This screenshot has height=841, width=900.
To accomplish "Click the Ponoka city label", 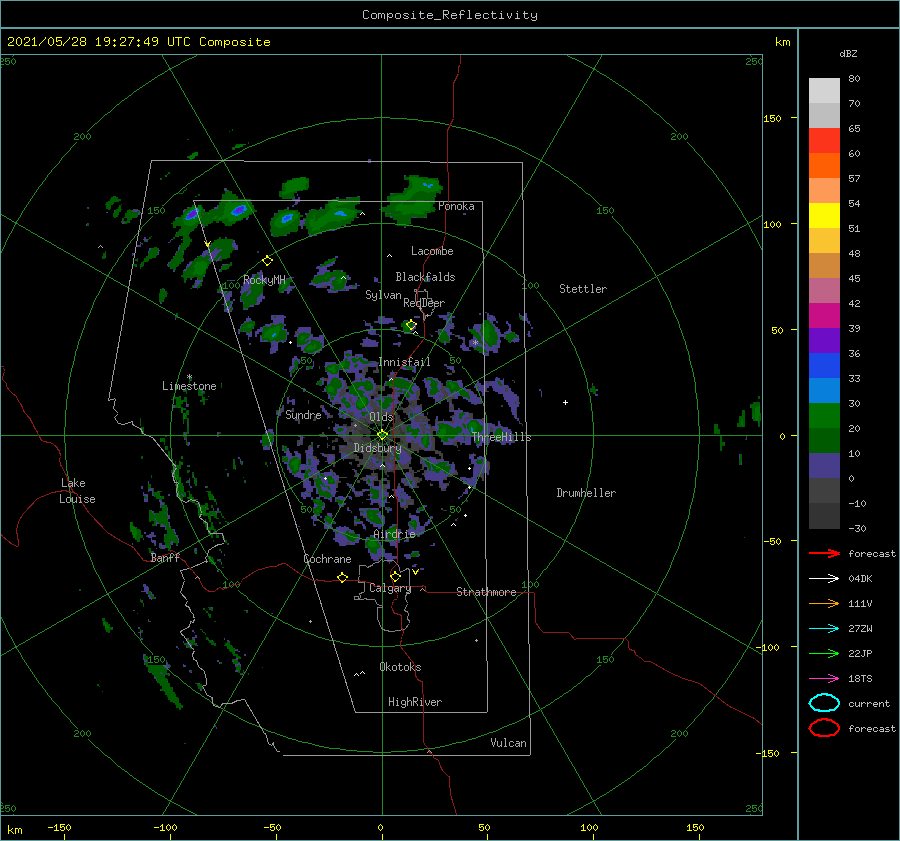I will [456, 206].
